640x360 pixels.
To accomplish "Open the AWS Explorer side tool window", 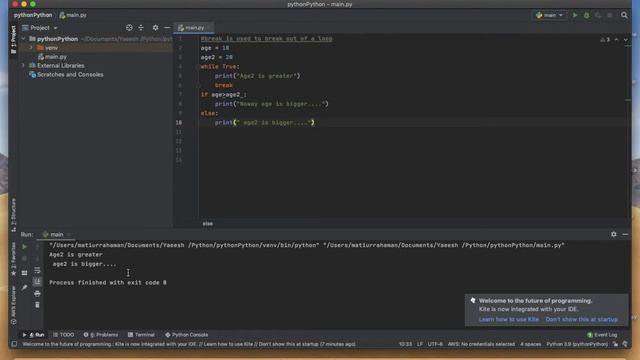I will 13,305.
